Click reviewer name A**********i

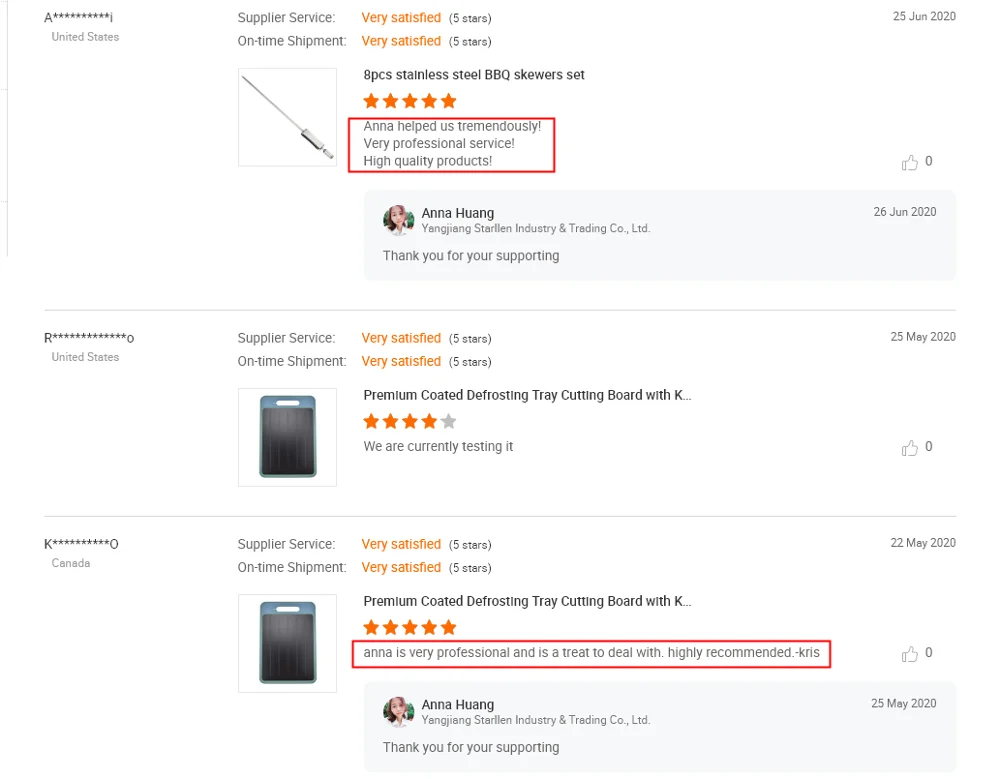tap(78, 18)
